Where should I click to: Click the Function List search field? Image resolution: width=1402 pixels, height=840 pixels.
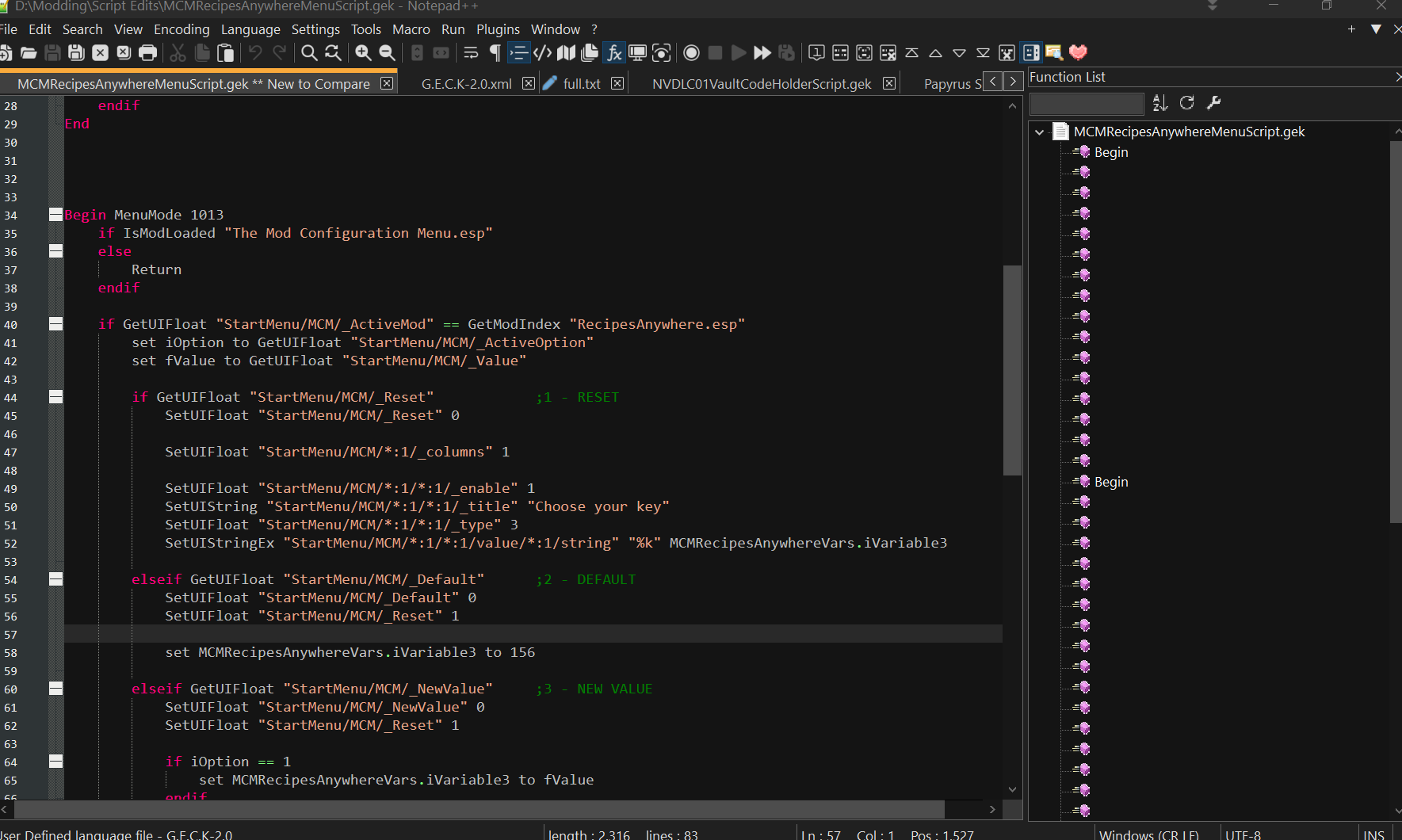[x=1087, y=103]
